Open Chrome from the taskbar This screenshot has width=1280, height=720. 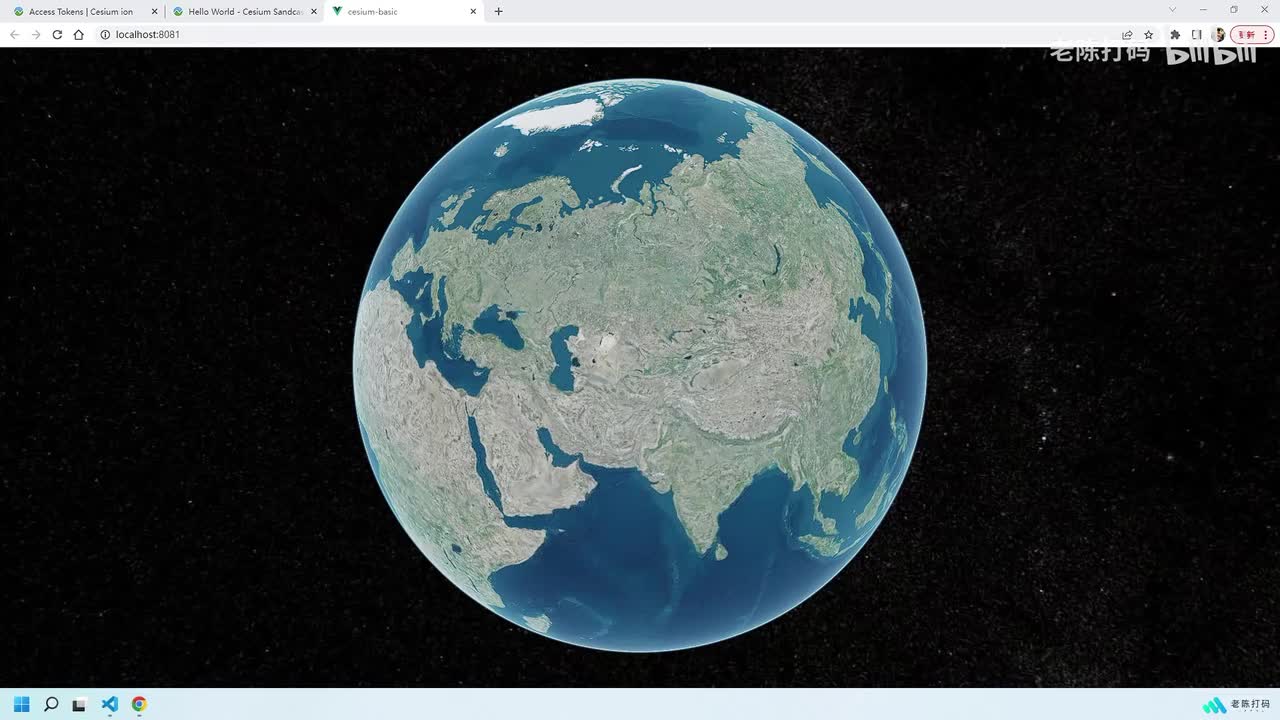139,704
